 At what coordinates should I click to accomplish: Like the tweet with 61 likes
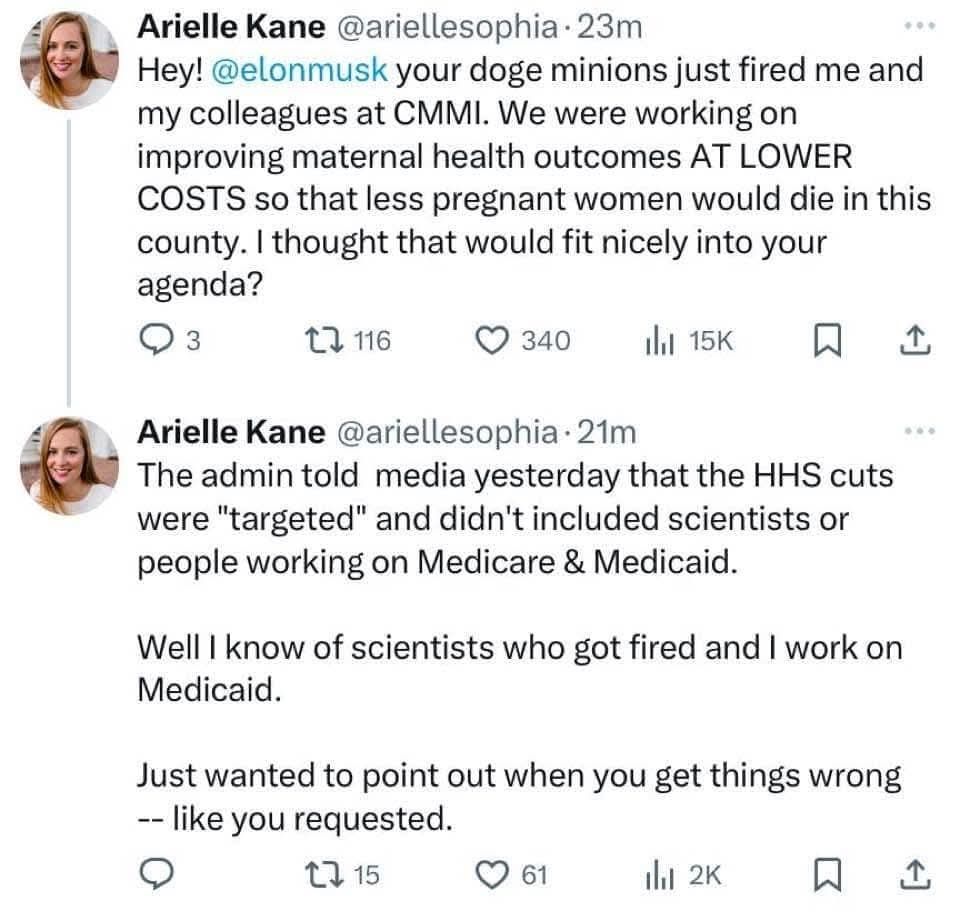(x=493, y=875)
